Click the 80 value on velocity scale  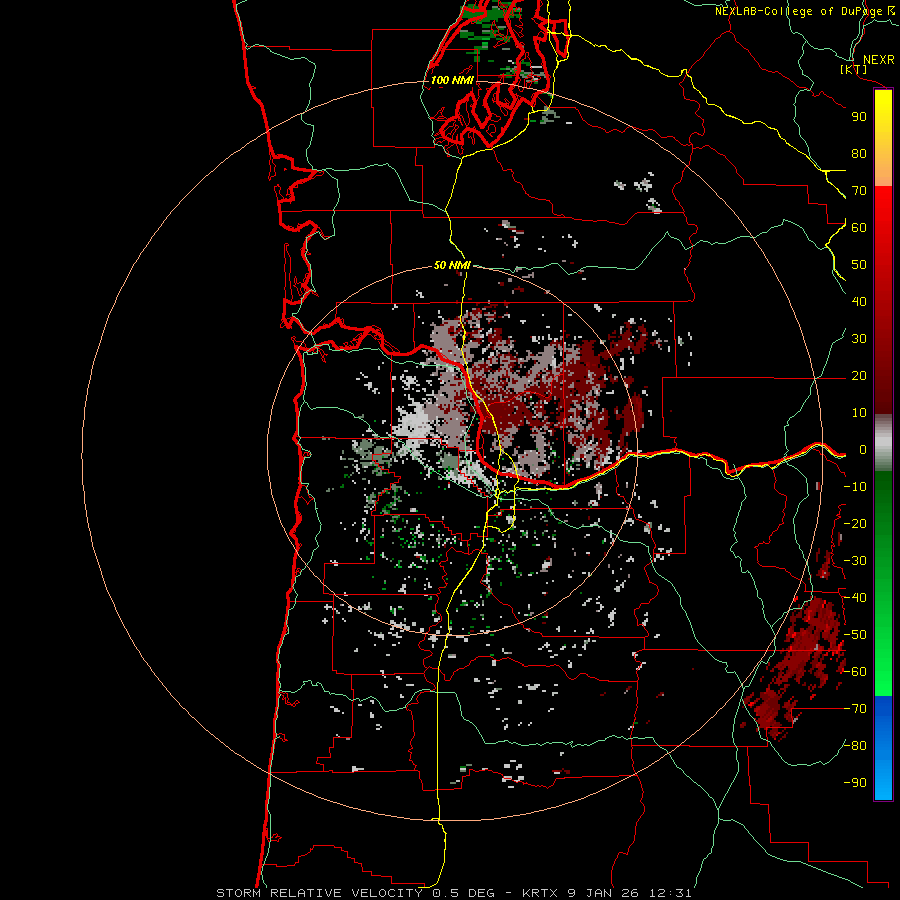coord(859,154)
